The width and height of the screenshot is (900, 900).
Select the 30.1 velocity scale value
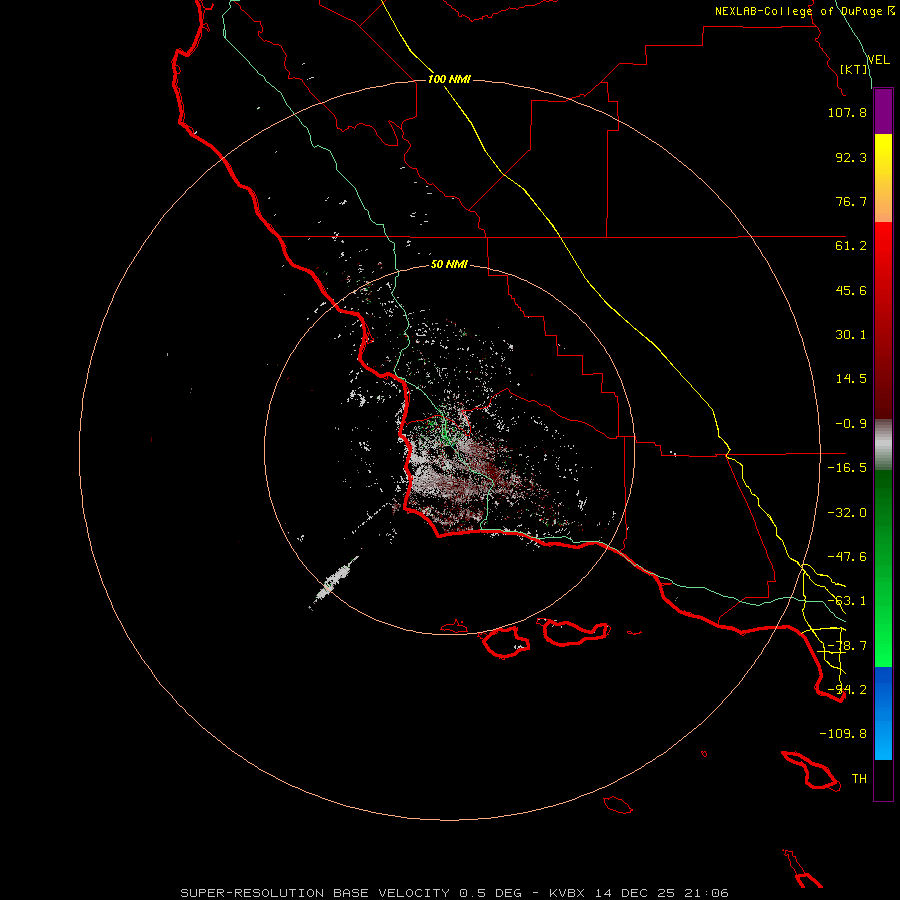click(x=851, y=335)
